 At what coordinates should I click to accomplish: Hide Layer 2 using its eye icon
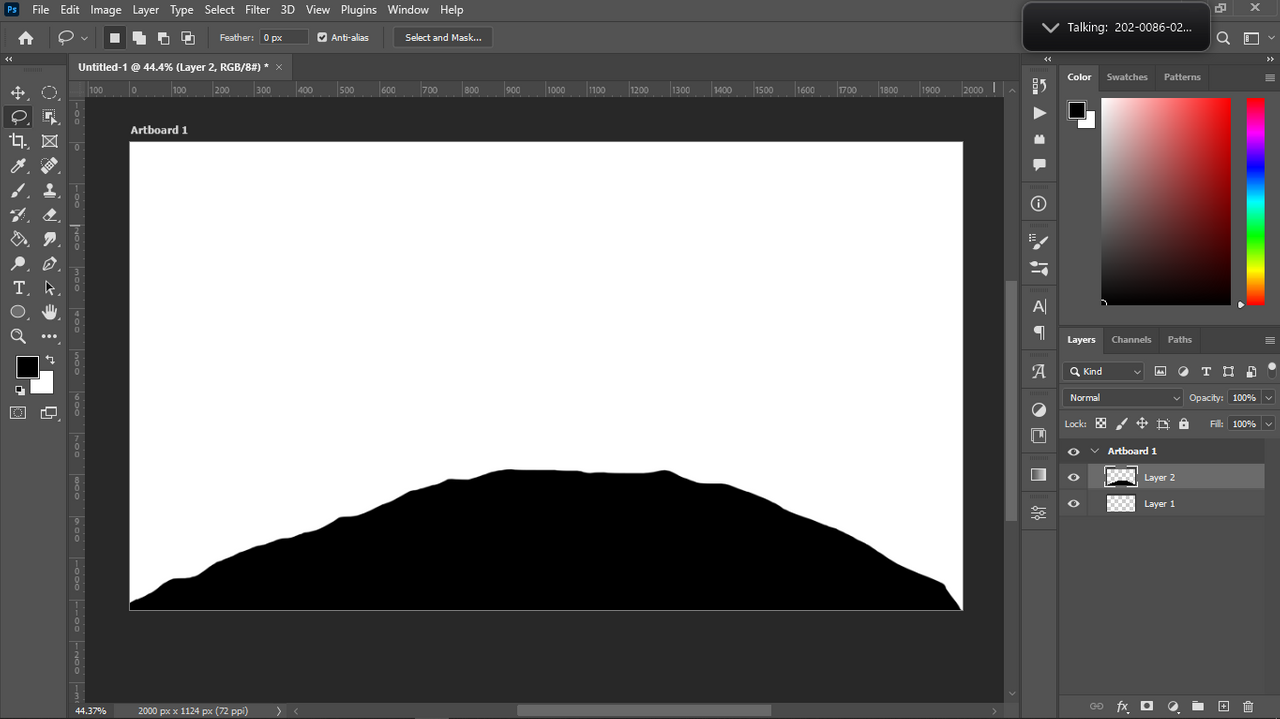pyautogui.click(x=1074, y=478)
